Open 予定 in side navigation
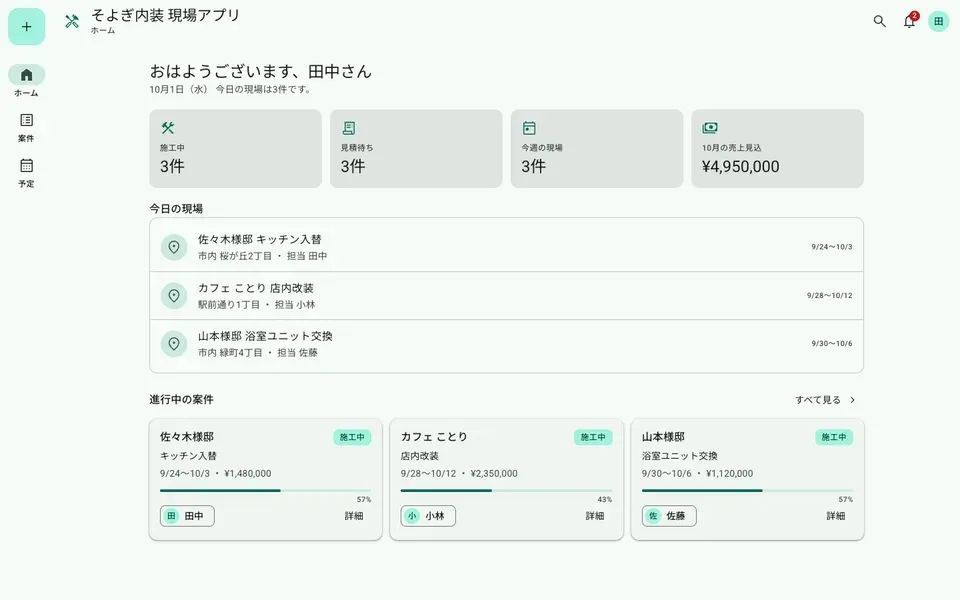Viewport: 960px width, 600px height. click(x=26, y=173)
